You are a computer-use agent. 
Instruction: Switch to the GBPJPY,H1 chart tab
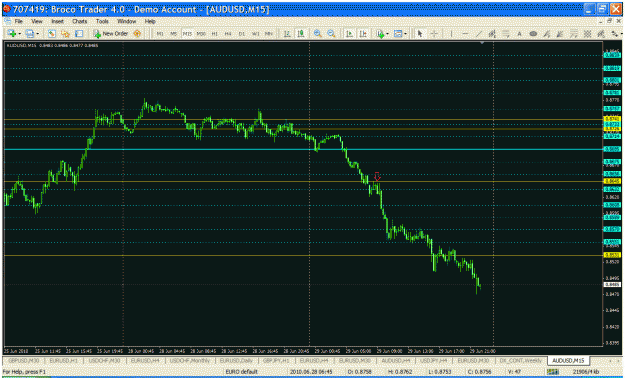(276, 360)
